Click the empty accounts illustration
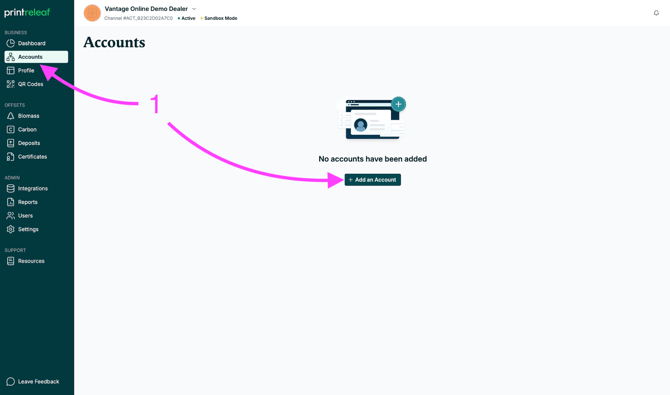Viewport: 670px width, 395px height. pyautogui.click(x=372, y=118)
